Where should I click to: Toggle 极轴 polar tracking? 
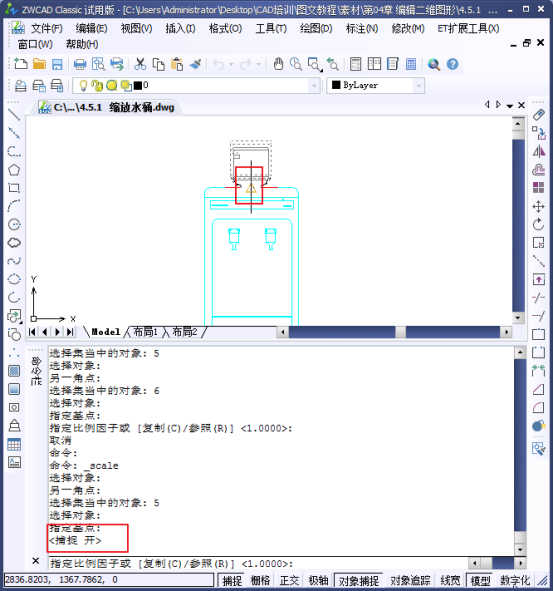(x=318, y=580)
